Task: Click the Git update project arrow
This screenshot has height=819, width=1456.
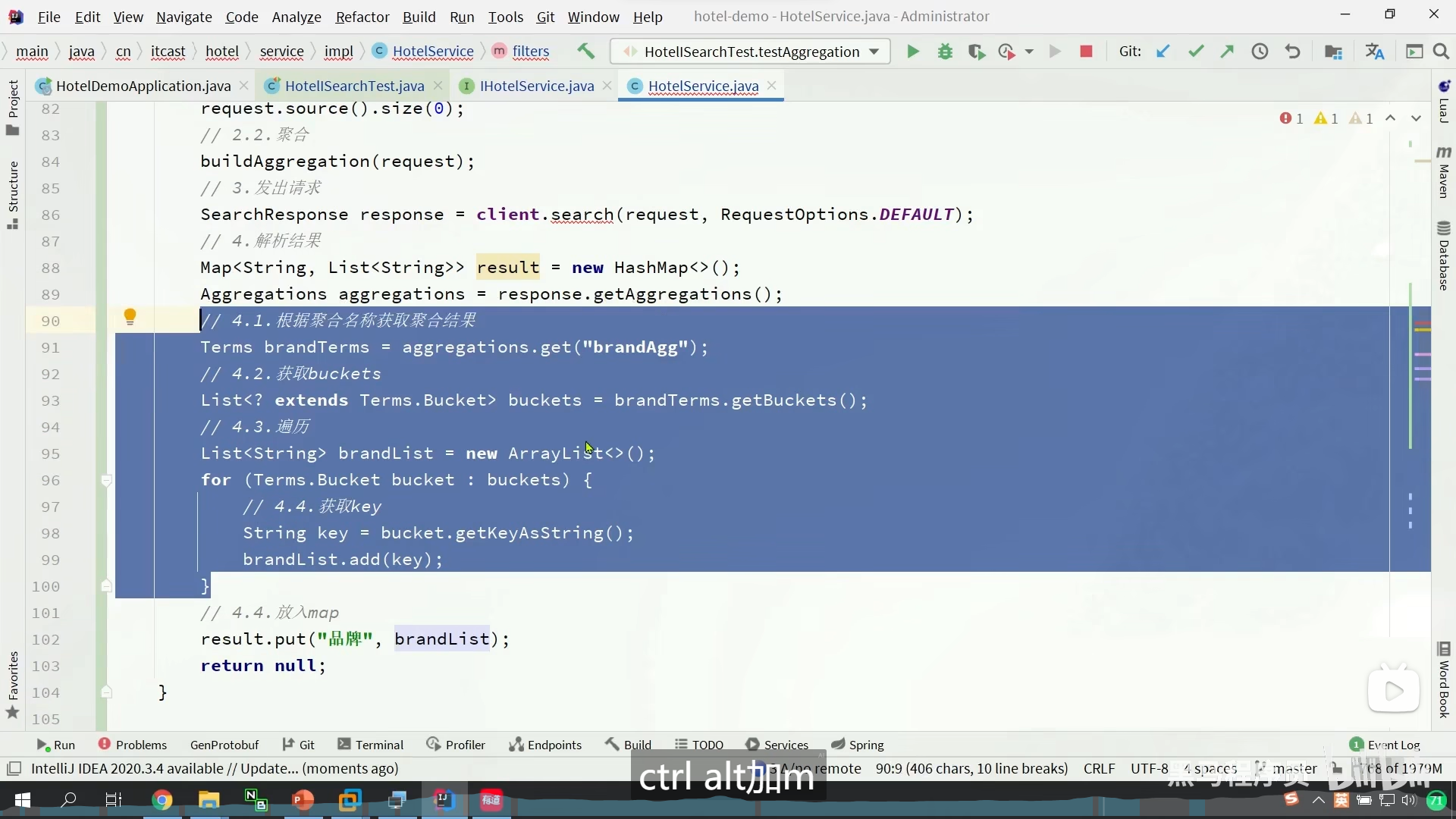Action: coord(1163,52)
